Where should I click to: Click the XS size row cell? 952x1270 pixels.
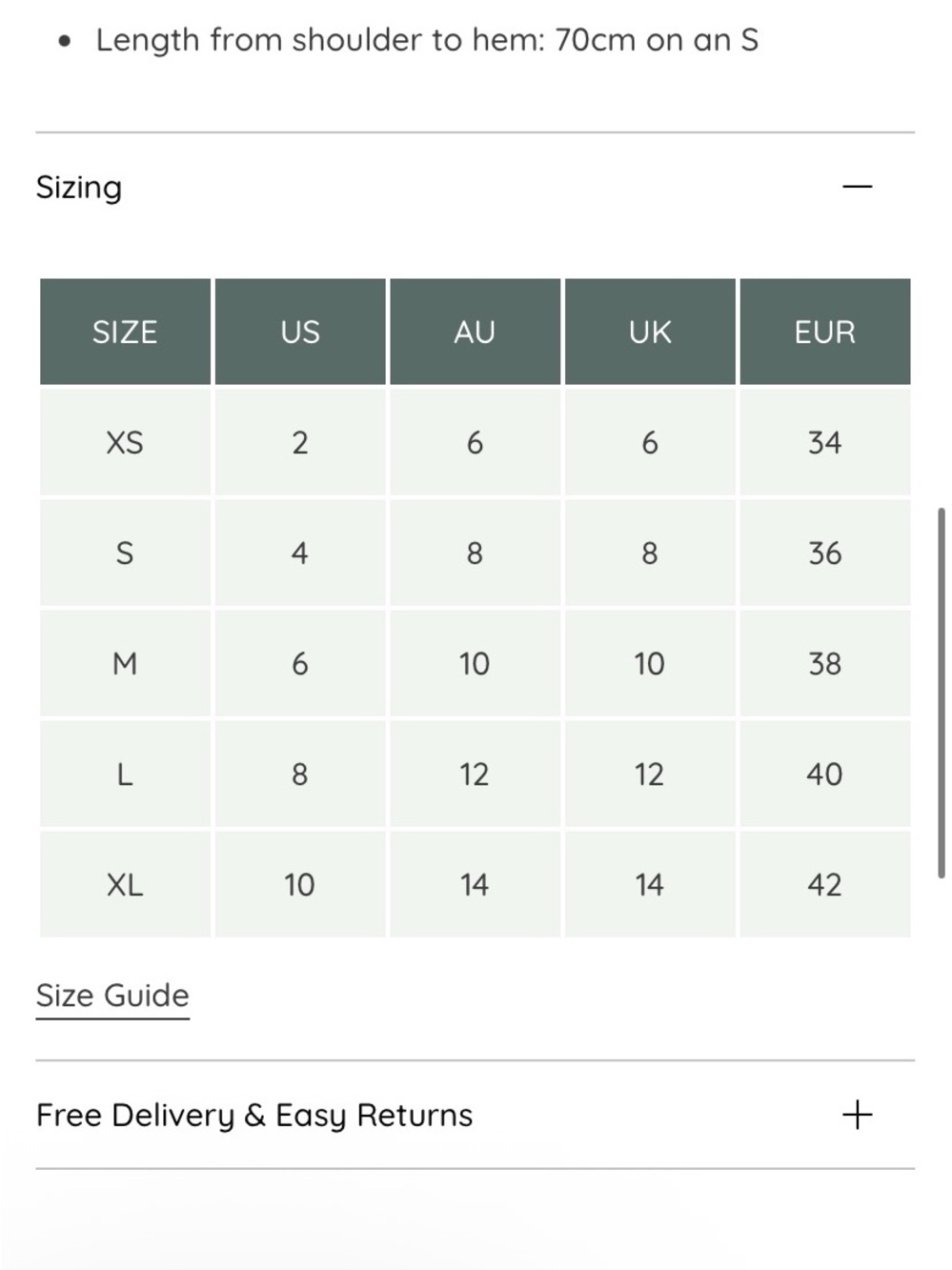click(125, 442)
